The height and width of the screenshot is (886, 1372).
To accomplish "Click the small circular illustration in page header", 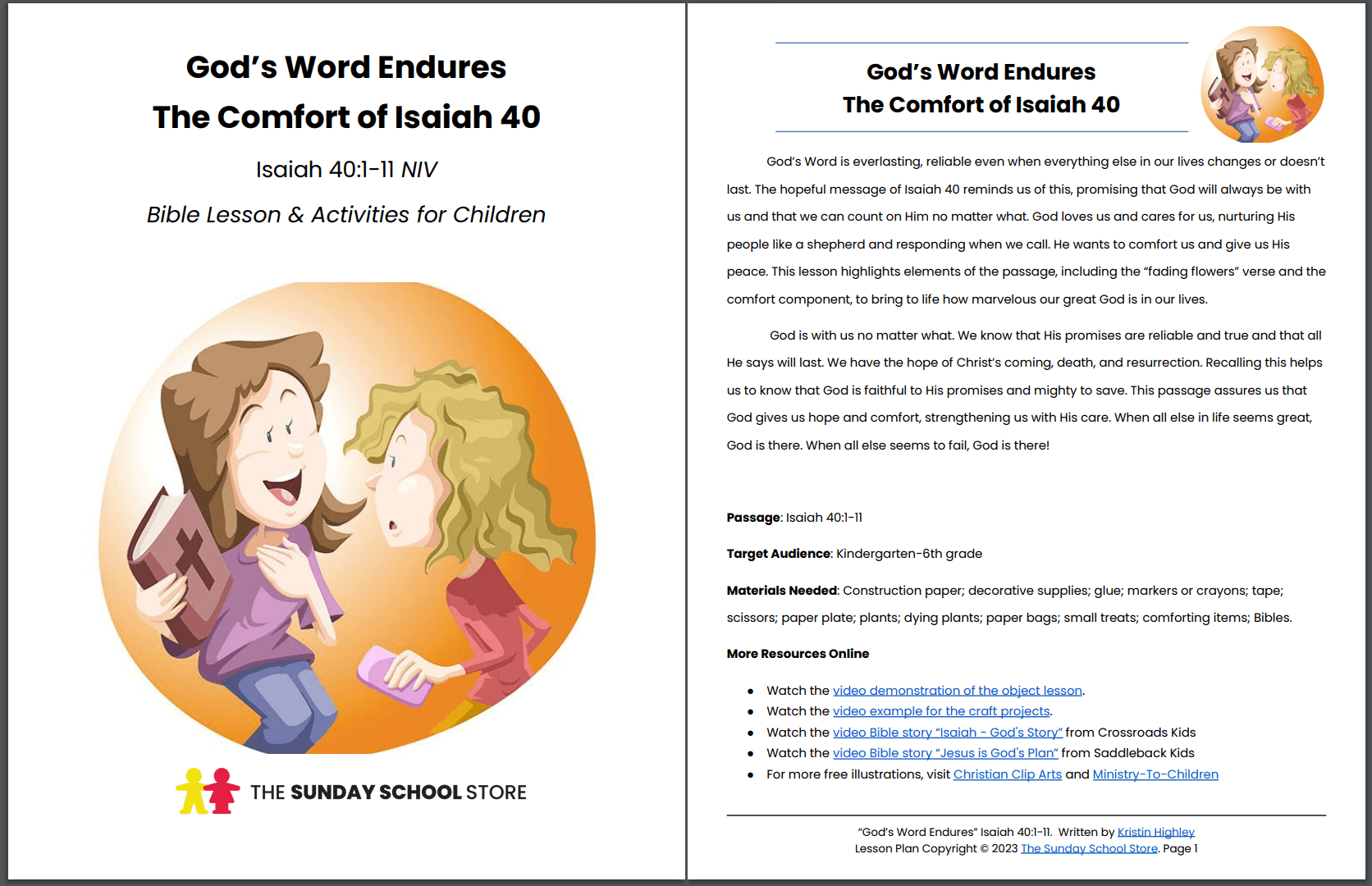I will [x=1261, y=84].
